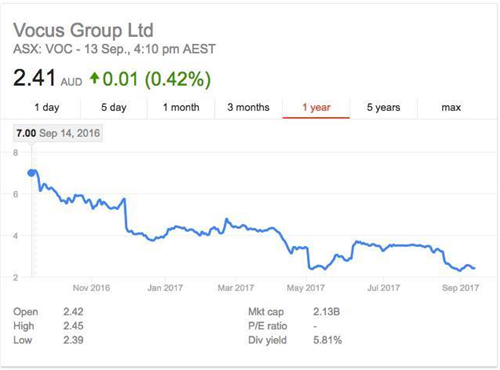This screenshot has height=370, width=500.
Task: Open the 1 month range tab
Action: (x=181, y=108)
